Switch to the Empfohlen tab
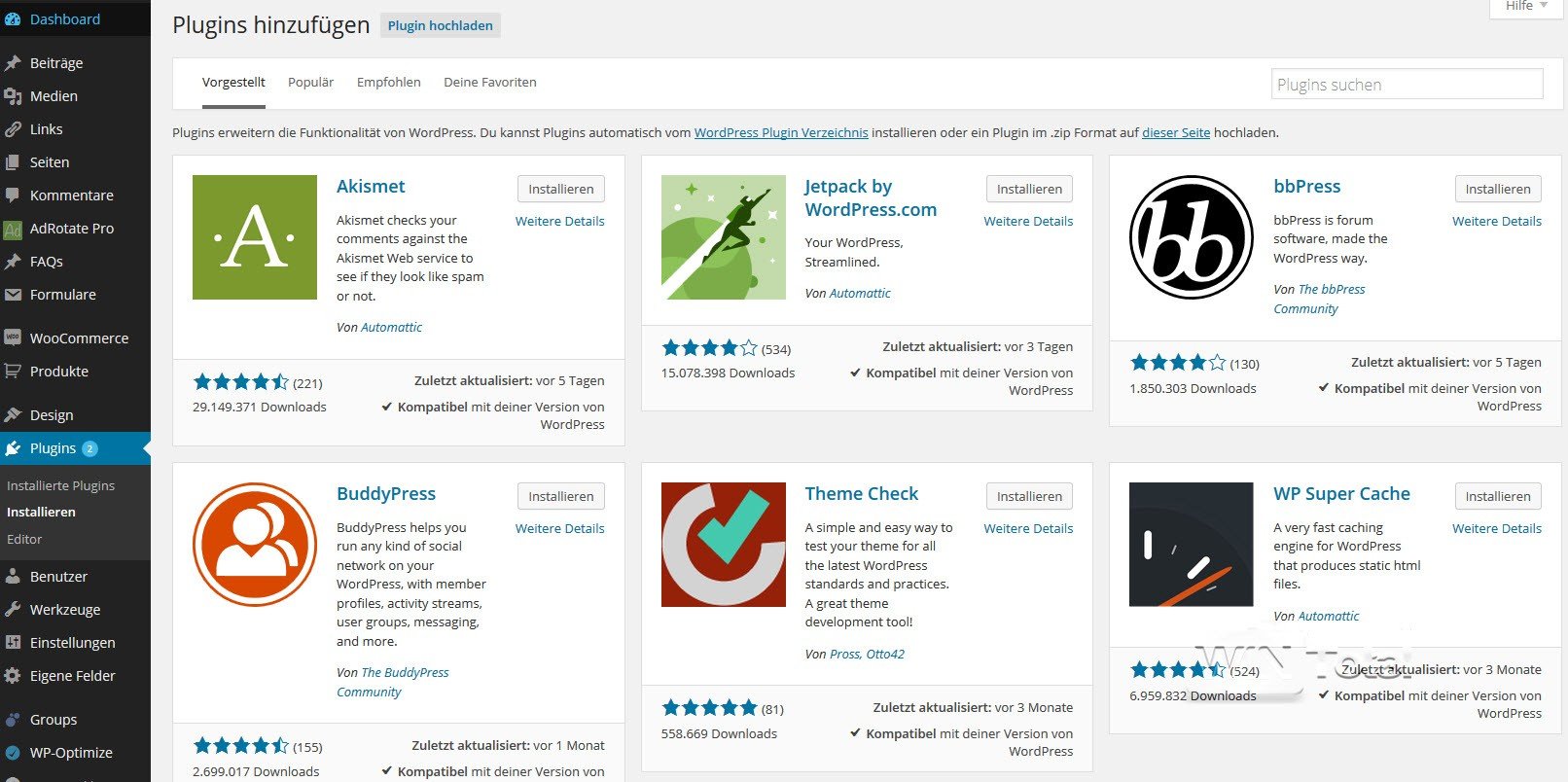1568x782 pixels. pyautogui.click(x=389, y=83)
